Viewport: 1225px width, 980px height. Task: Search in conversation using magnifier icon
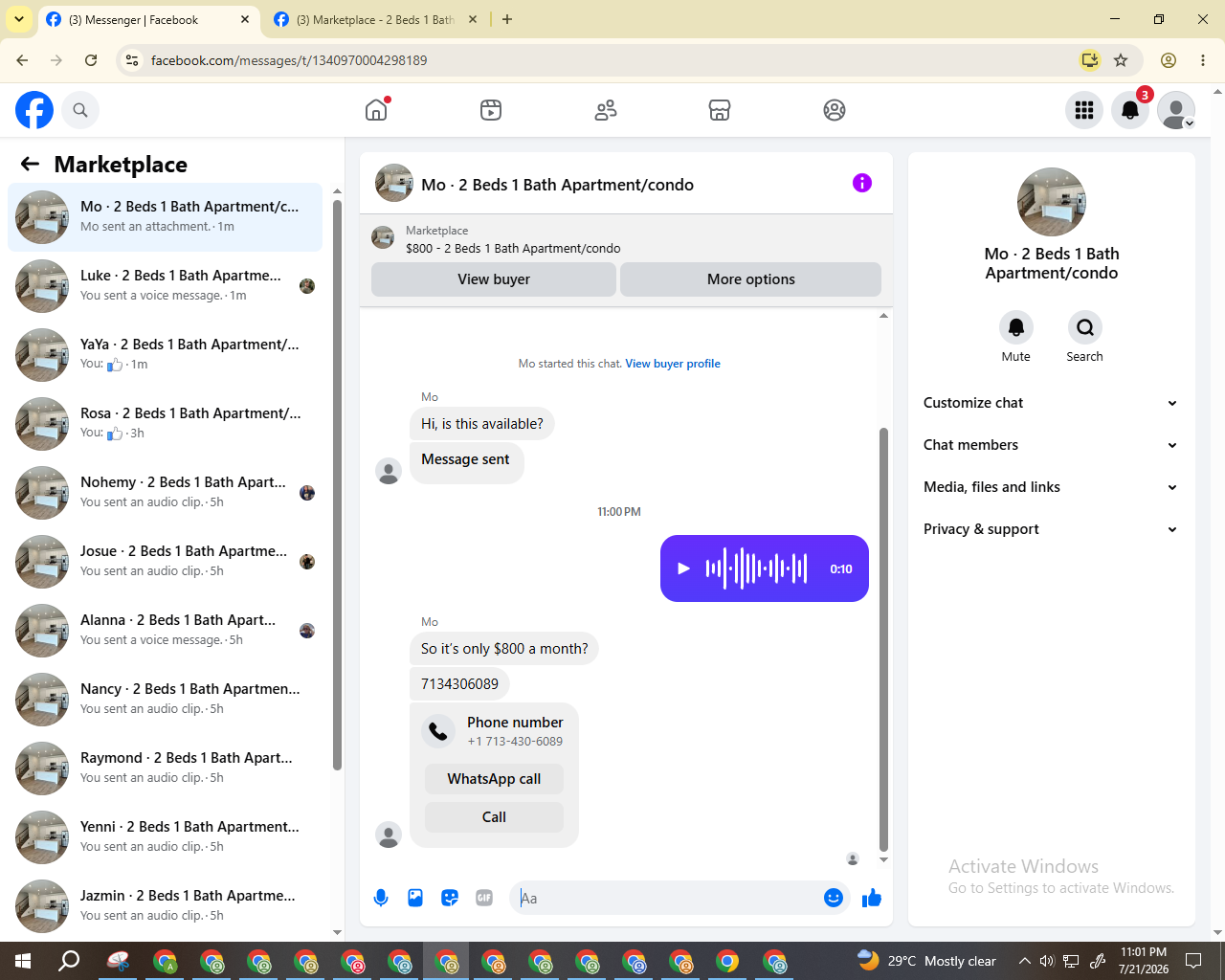[1085, 327]
